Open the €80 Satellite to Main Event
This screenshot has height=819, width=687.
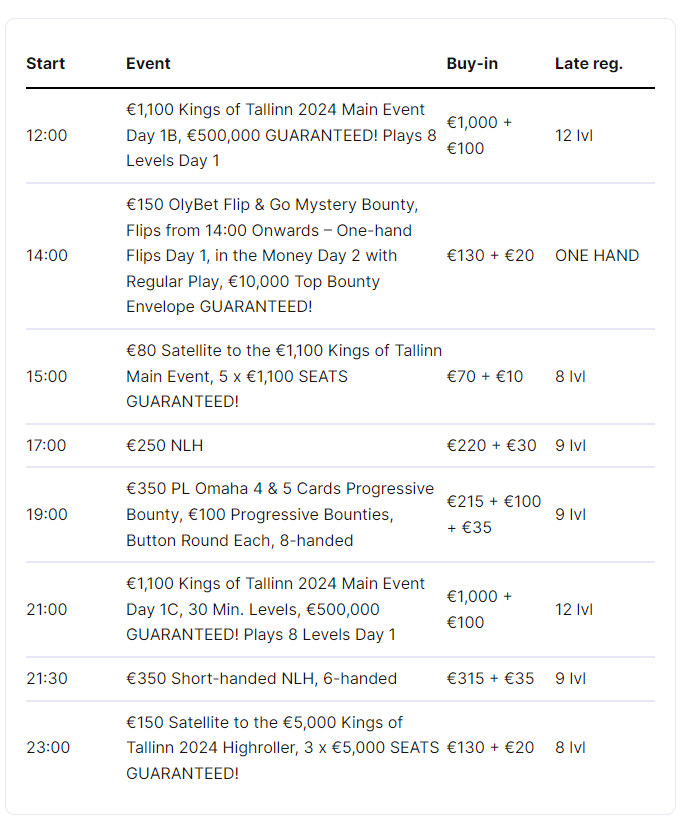(x=281, y=376)
